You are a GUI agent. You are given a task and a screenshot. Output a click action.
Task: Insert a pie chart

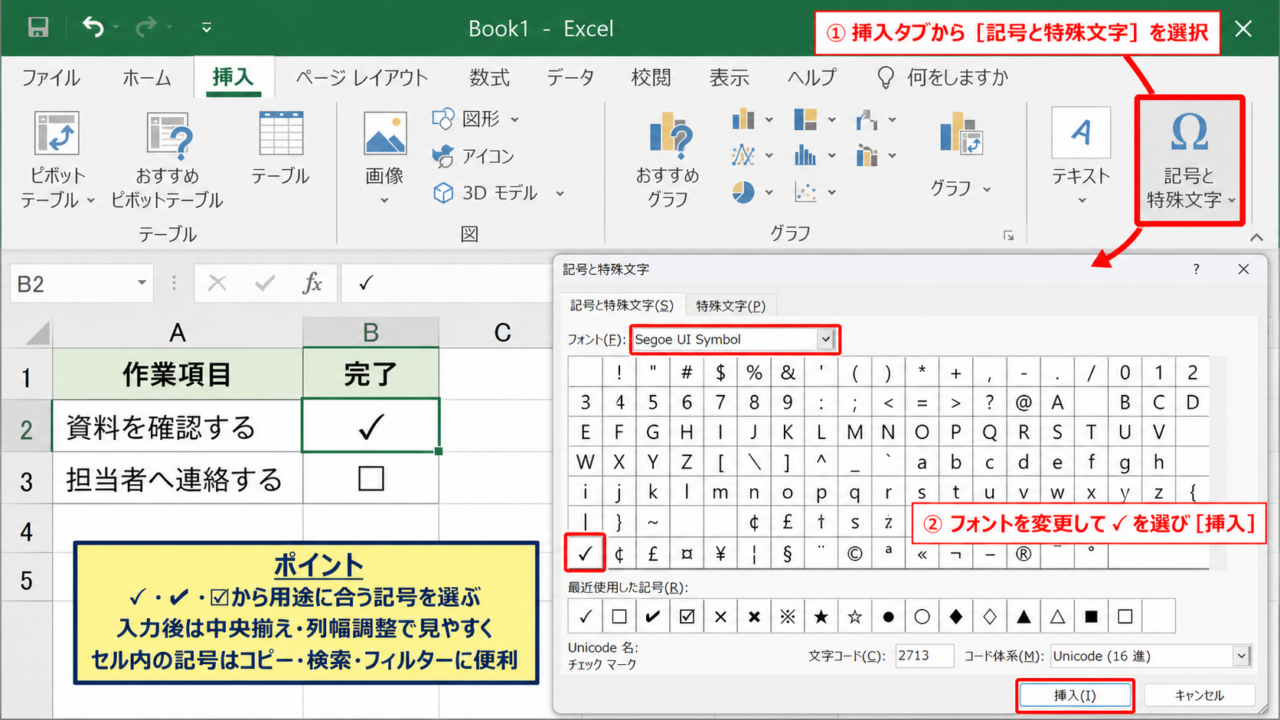(x=752, y=191)
